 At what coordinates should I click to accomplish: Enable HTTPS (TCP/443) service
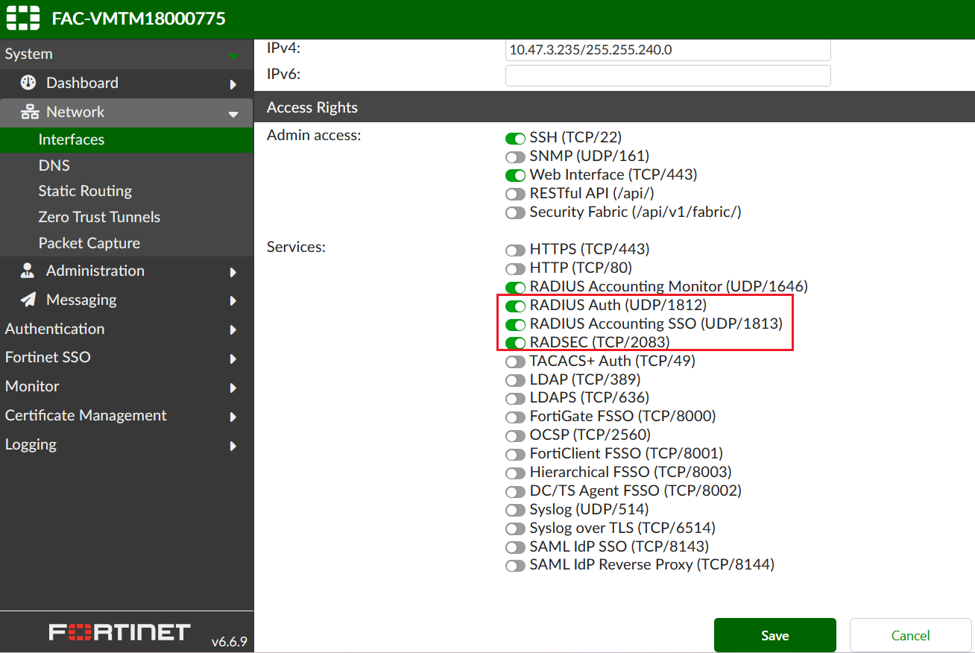tap(515, 250)
